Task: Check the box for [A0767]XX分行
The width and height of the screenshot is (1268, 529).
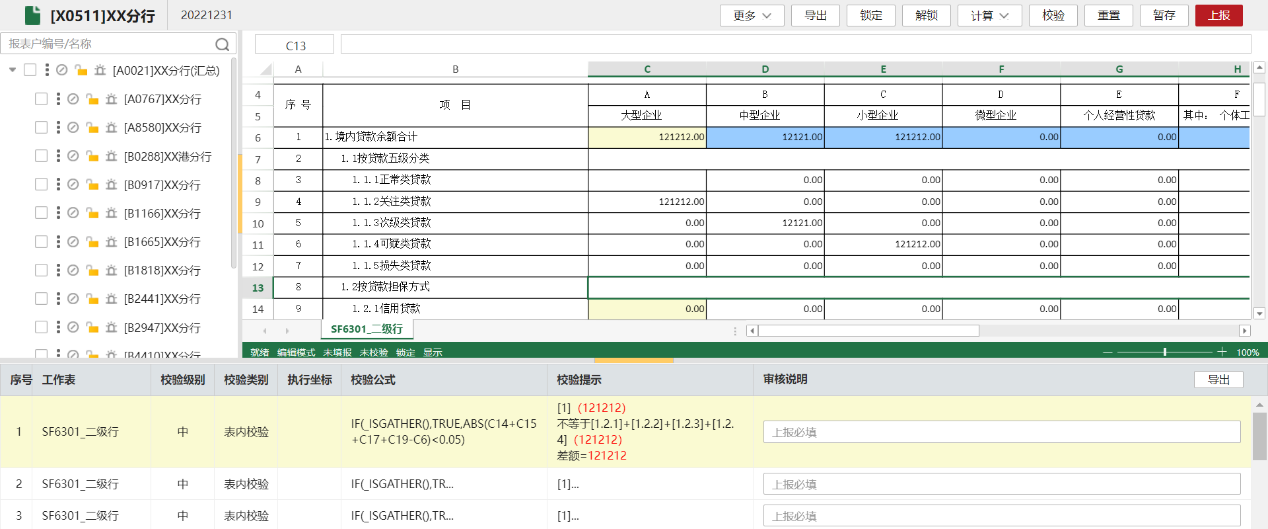Action: pos(41,99)
